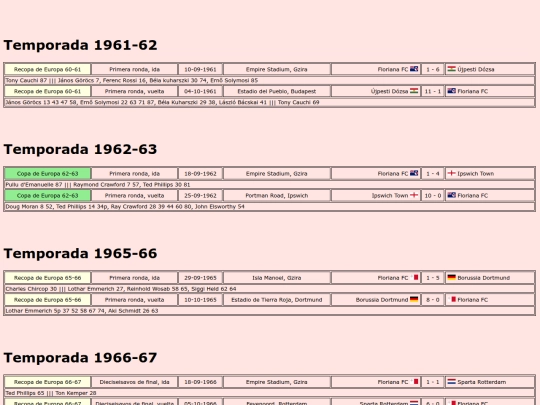Click the 1 - 6 score cell
The image size is (540, 405).
433,69
